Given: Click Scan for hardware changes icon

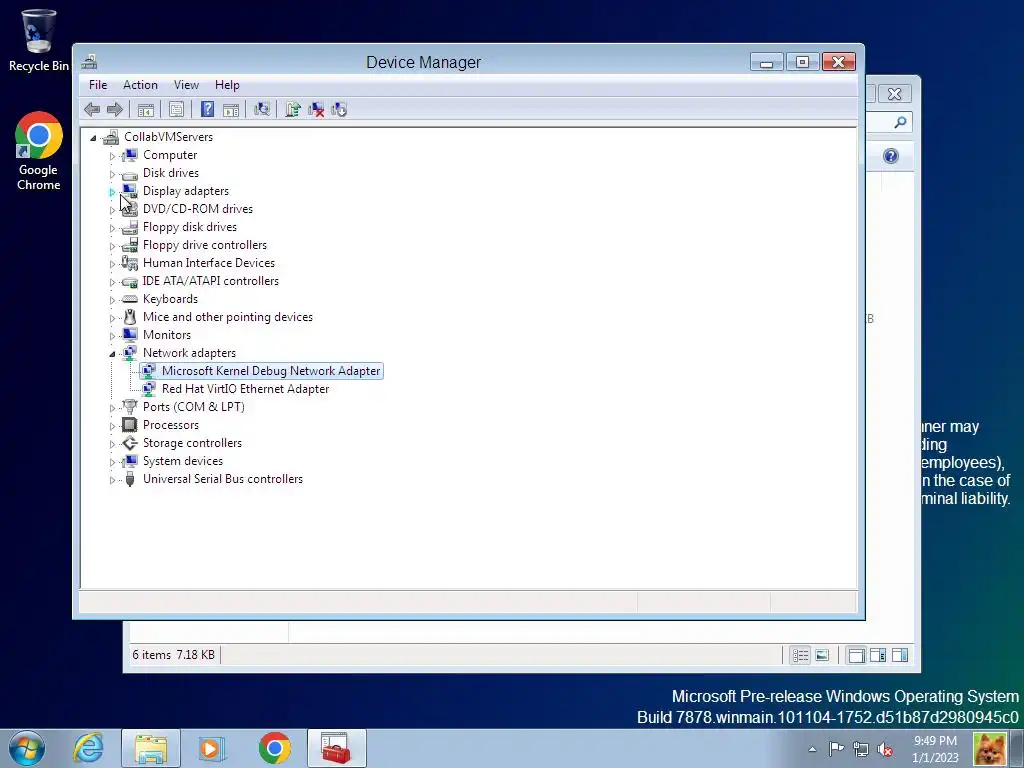Looking at the screenshot, I should [x=262, y=110].
